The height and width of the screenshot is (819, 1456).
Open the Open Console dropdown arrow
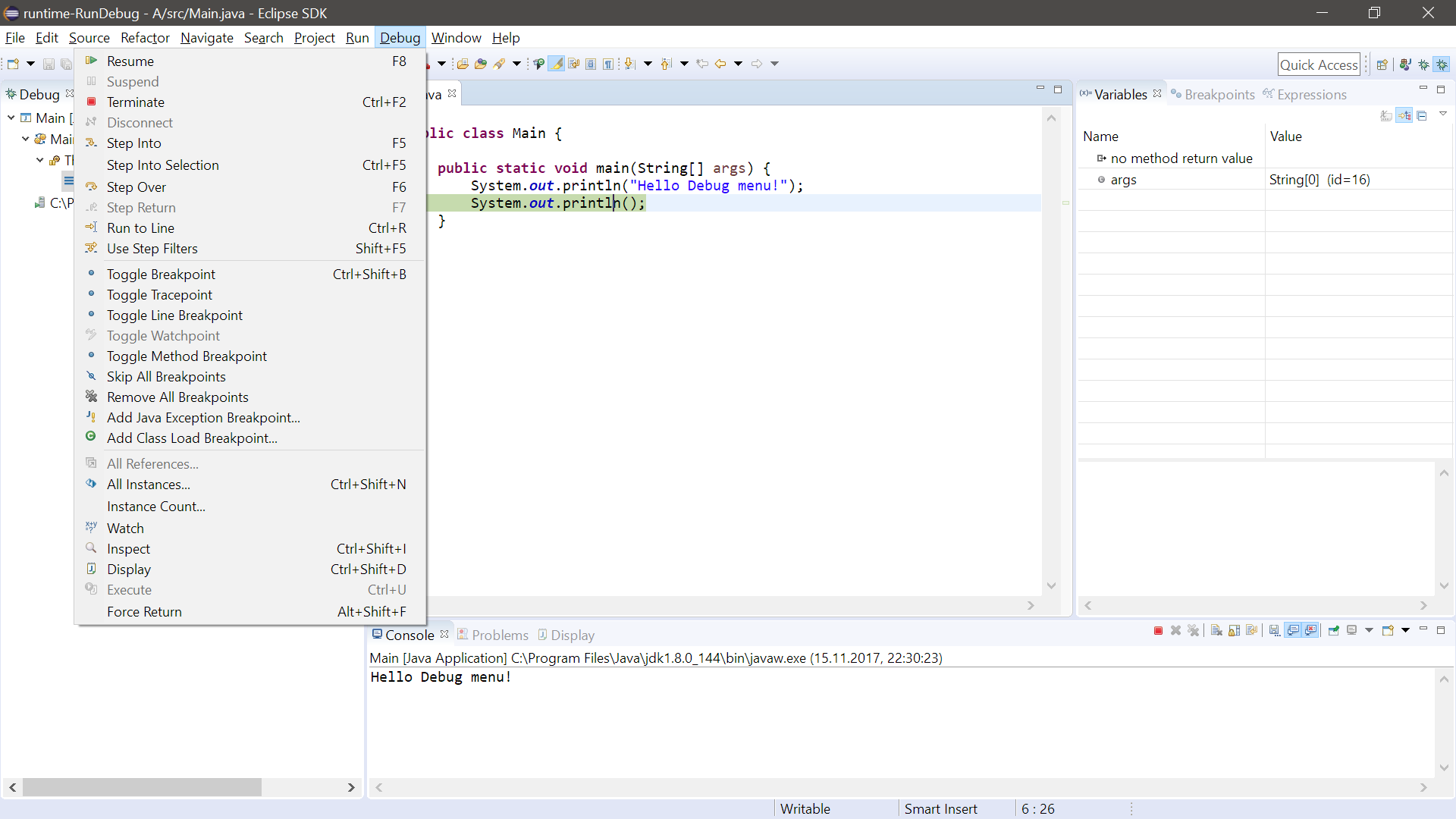(x=1405, y=631)
